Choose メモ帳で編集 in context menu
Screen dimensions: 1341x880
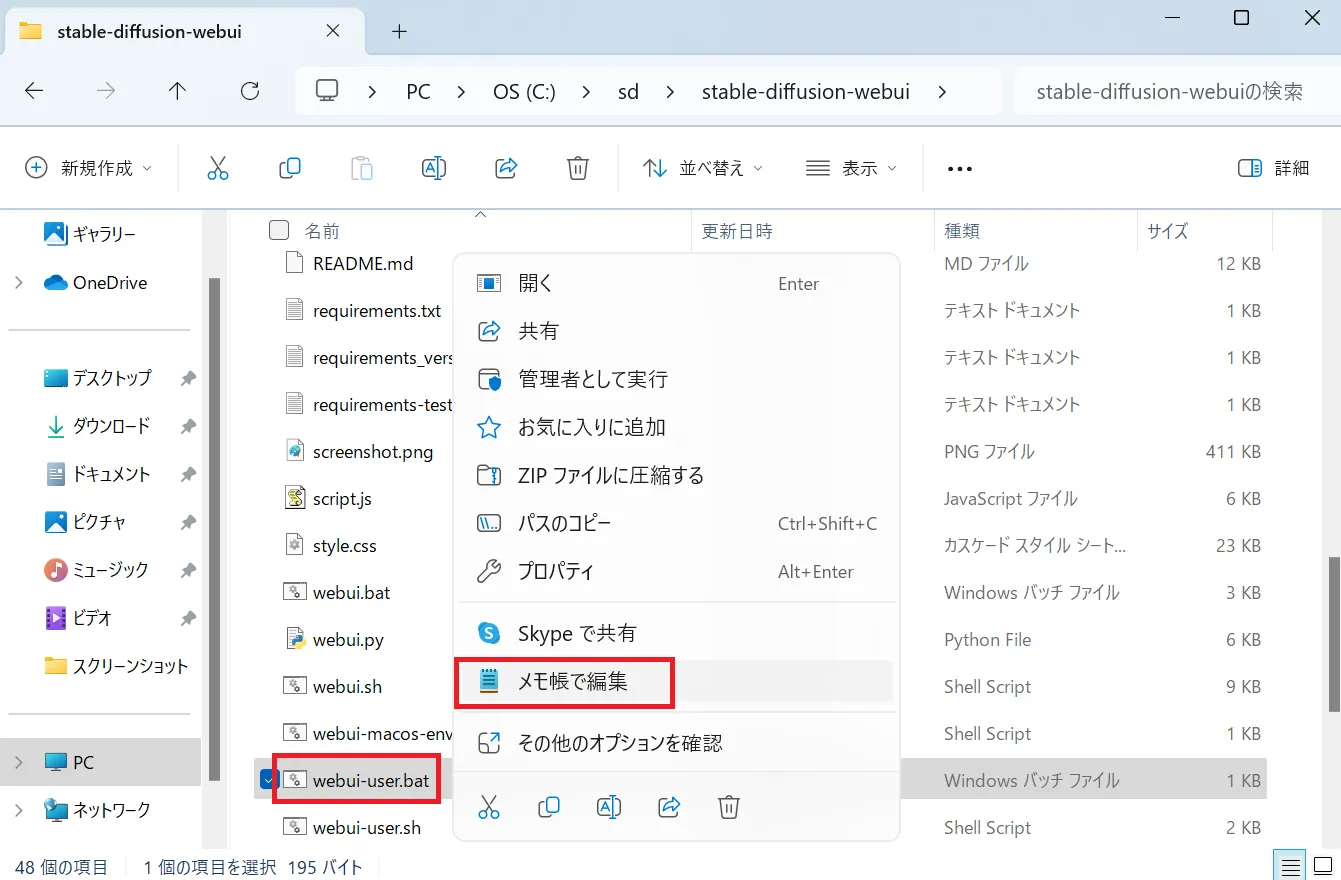(676, 681)
